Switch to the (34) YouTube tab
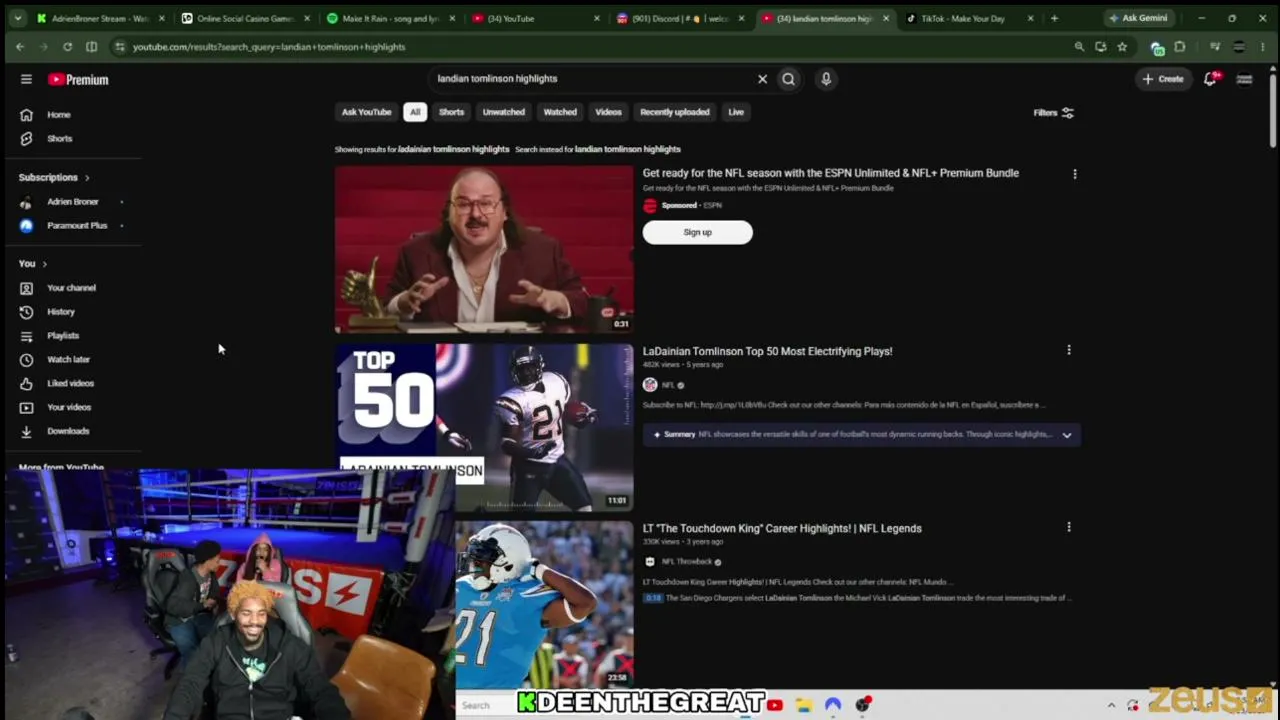The height and width of the screenshot is (720, 1280). (535, 18)
